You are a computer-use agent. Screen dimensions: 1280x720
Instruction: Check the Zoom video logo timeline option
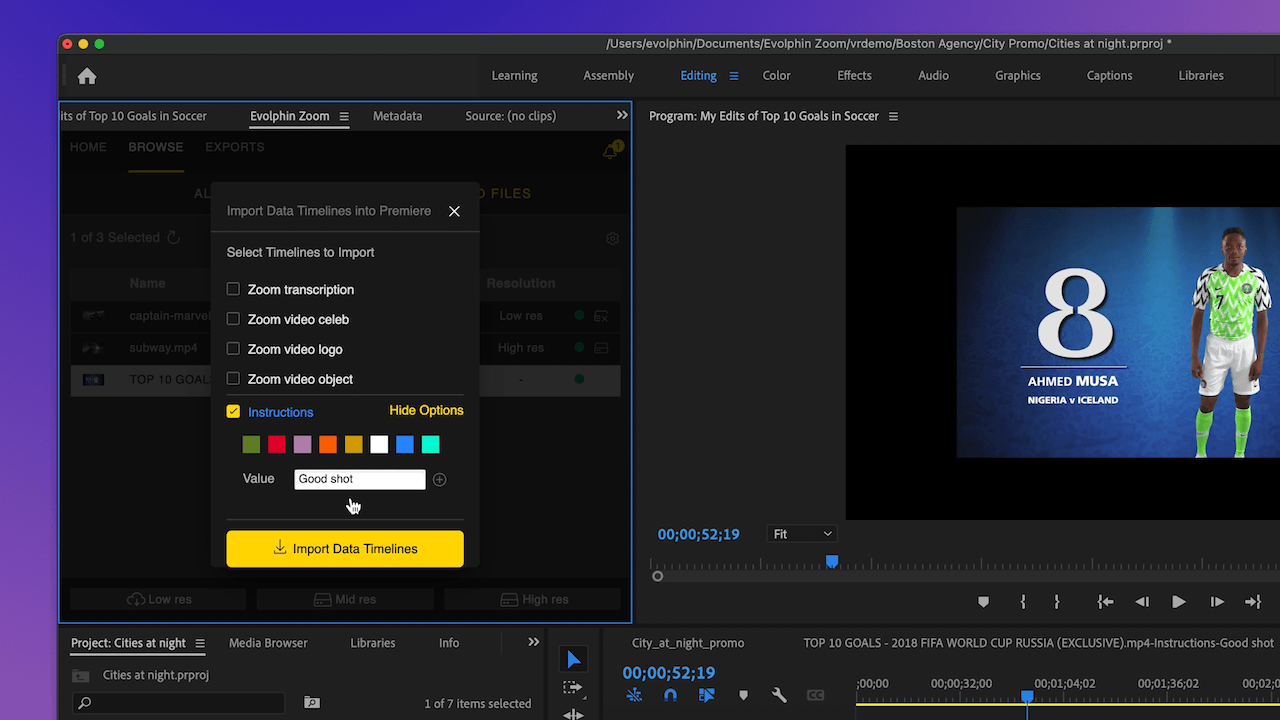click(232, 349)
